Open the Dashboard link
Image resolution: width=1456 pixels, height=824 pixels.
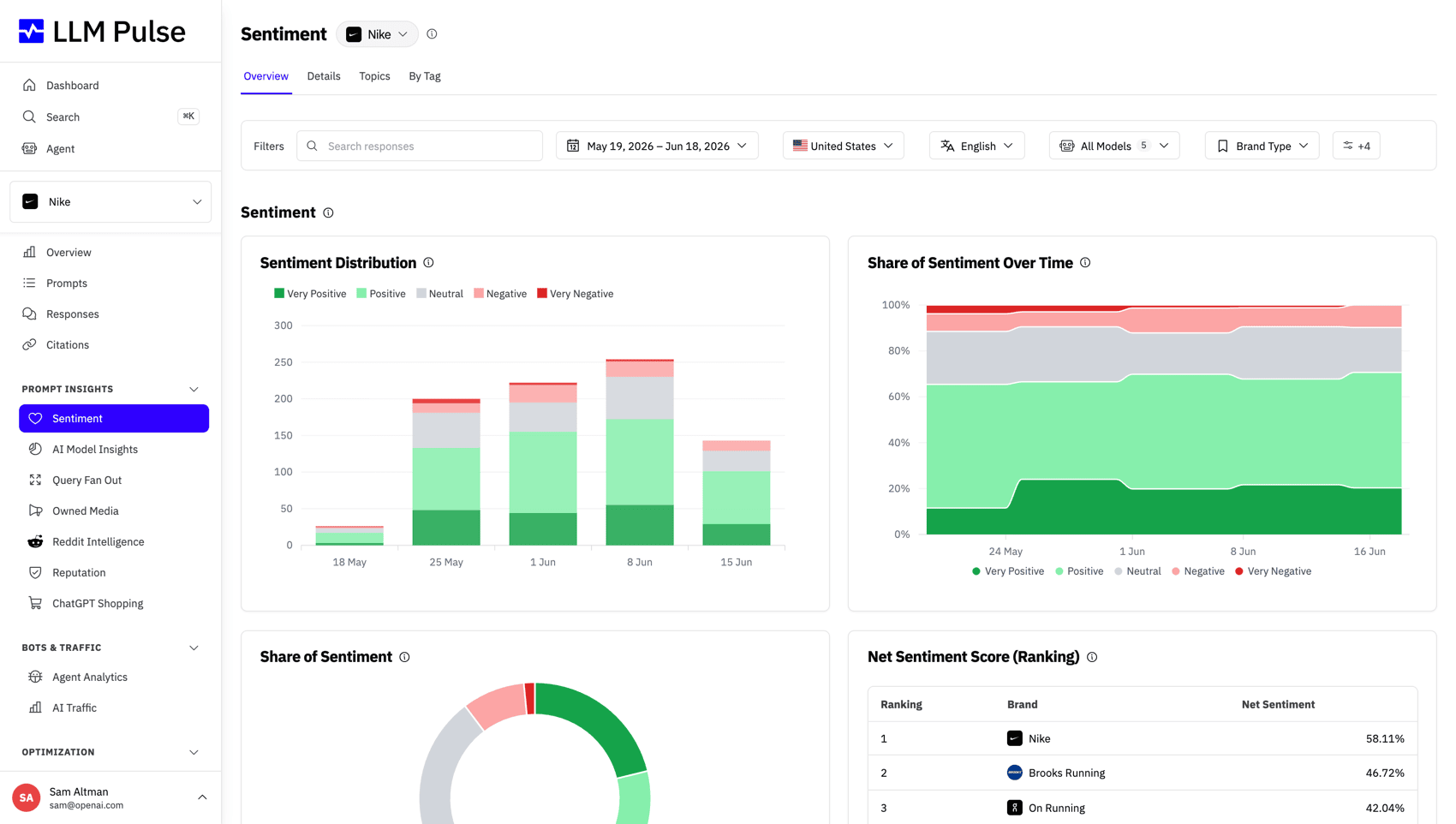[x=72, y=86]
